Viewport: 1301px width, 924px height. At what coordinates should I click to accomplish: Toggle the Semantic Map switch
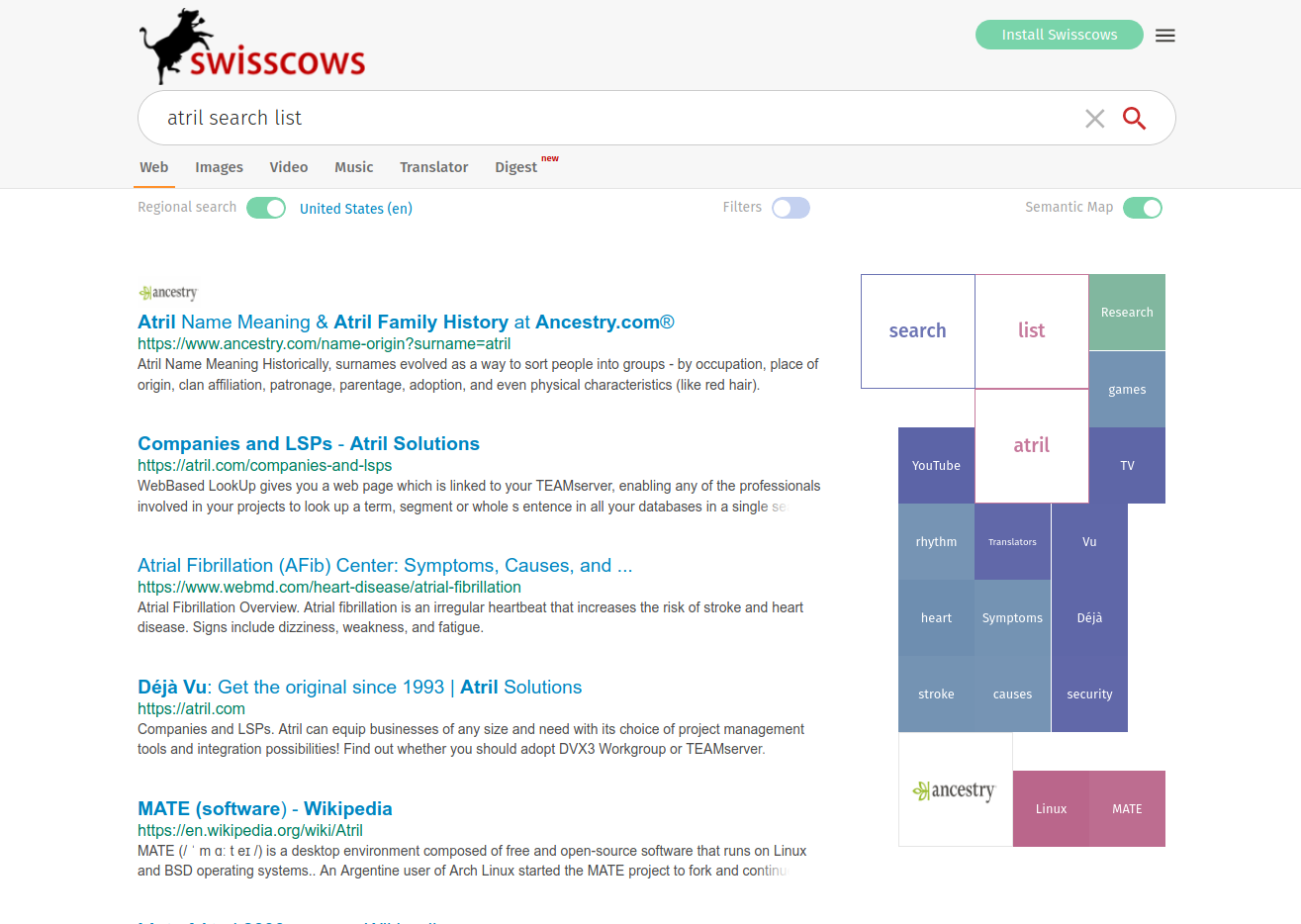tap(1143, 208)
